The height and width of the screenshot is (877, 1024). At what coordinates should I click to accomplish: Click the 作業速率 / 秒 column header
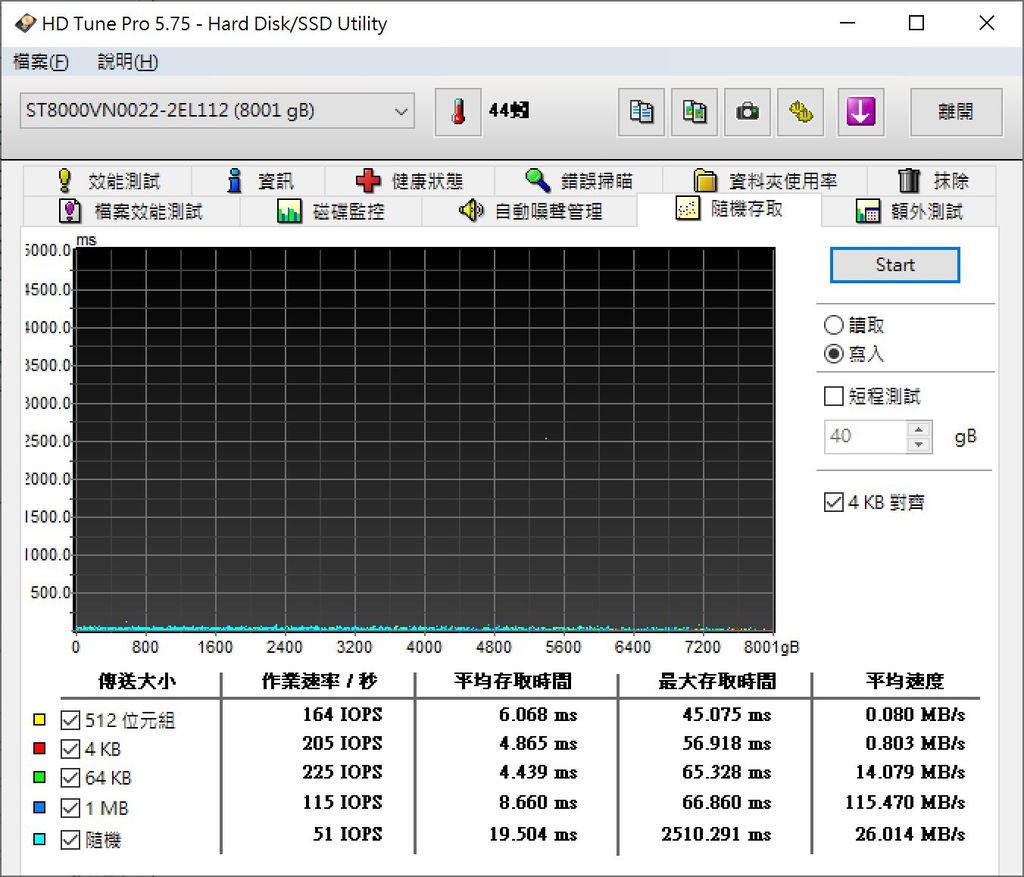tap(319, 681)
